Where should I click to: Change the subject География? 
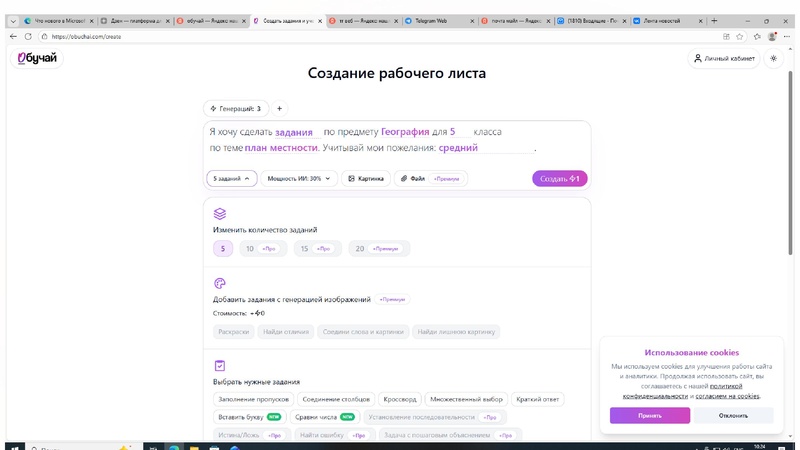405,132
